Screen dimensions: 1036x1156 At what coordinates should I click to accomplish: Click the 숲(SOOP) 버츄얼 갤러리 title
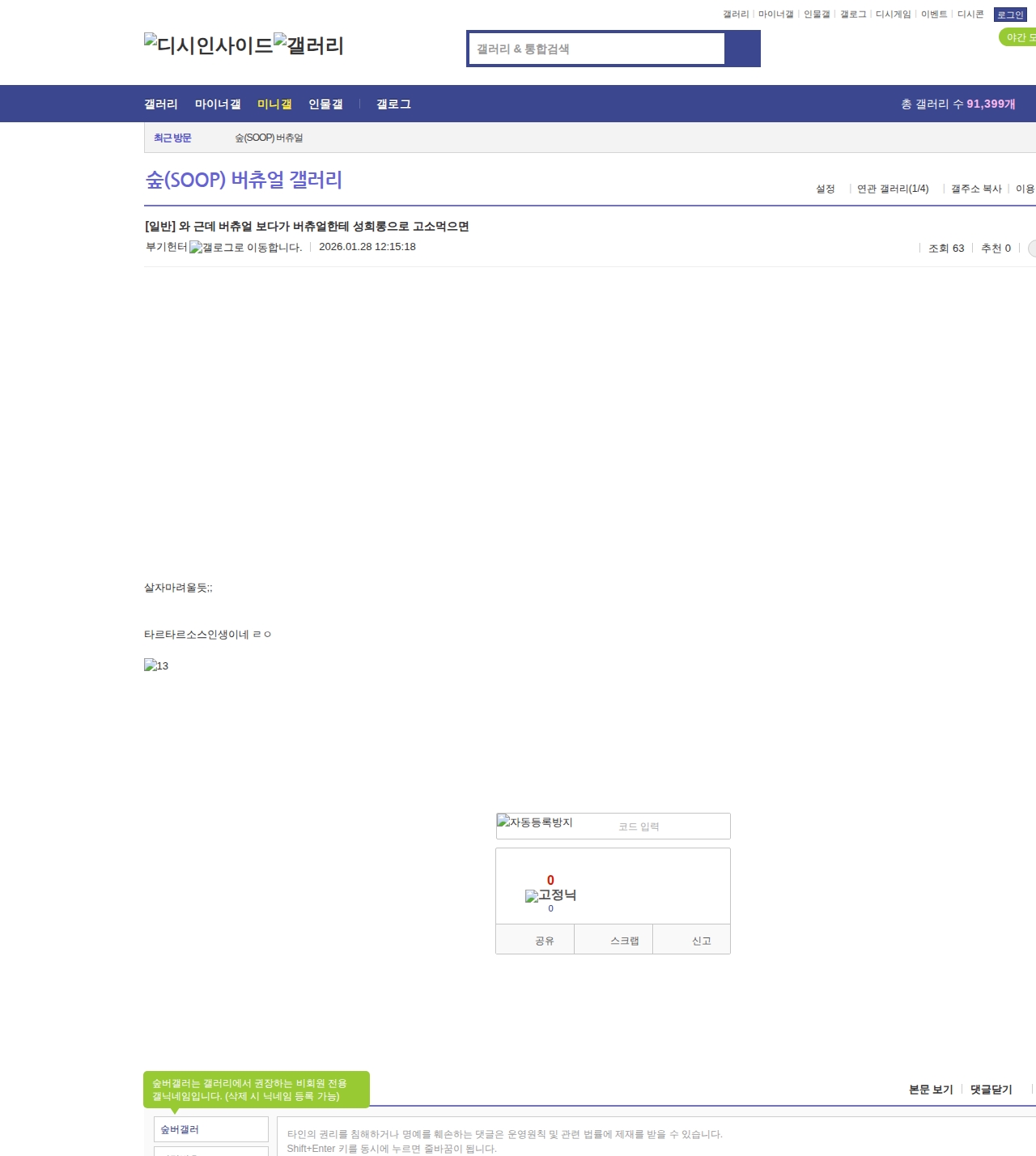pos(244,180)
